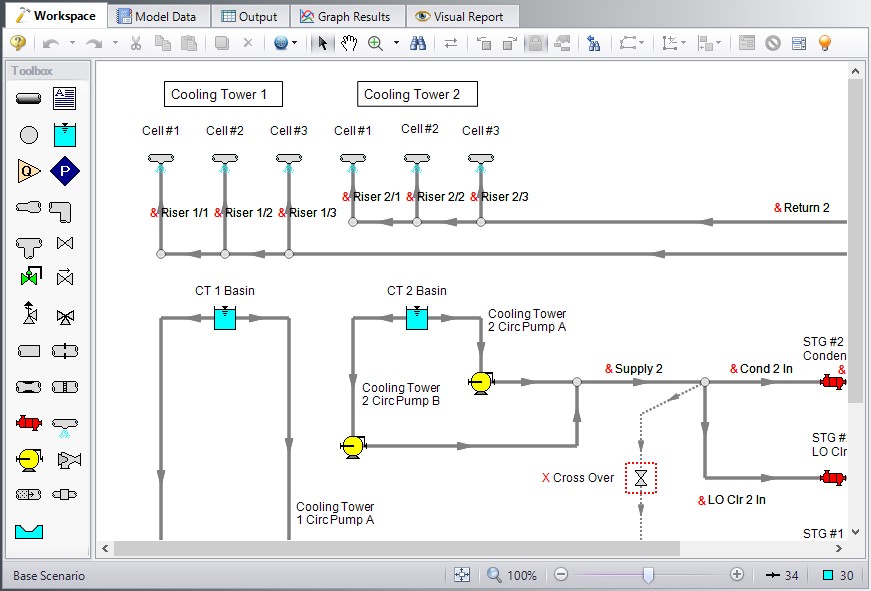Open the Visual Report tab
This screenshot has width=871, height=591.
click(460, 17)
